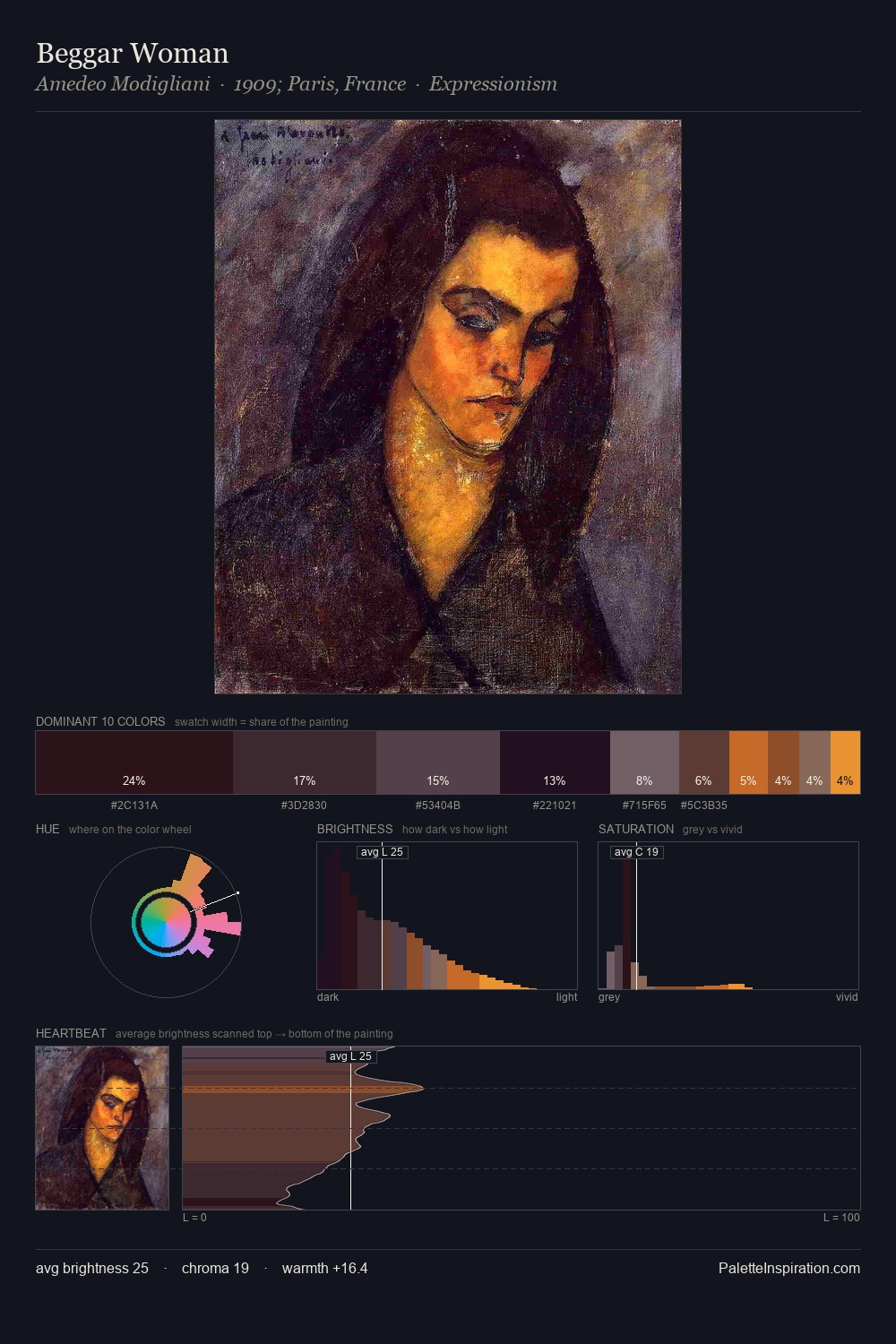
Task: Click the 'L = 100' axis label
Action: [x=841, y=1218]
